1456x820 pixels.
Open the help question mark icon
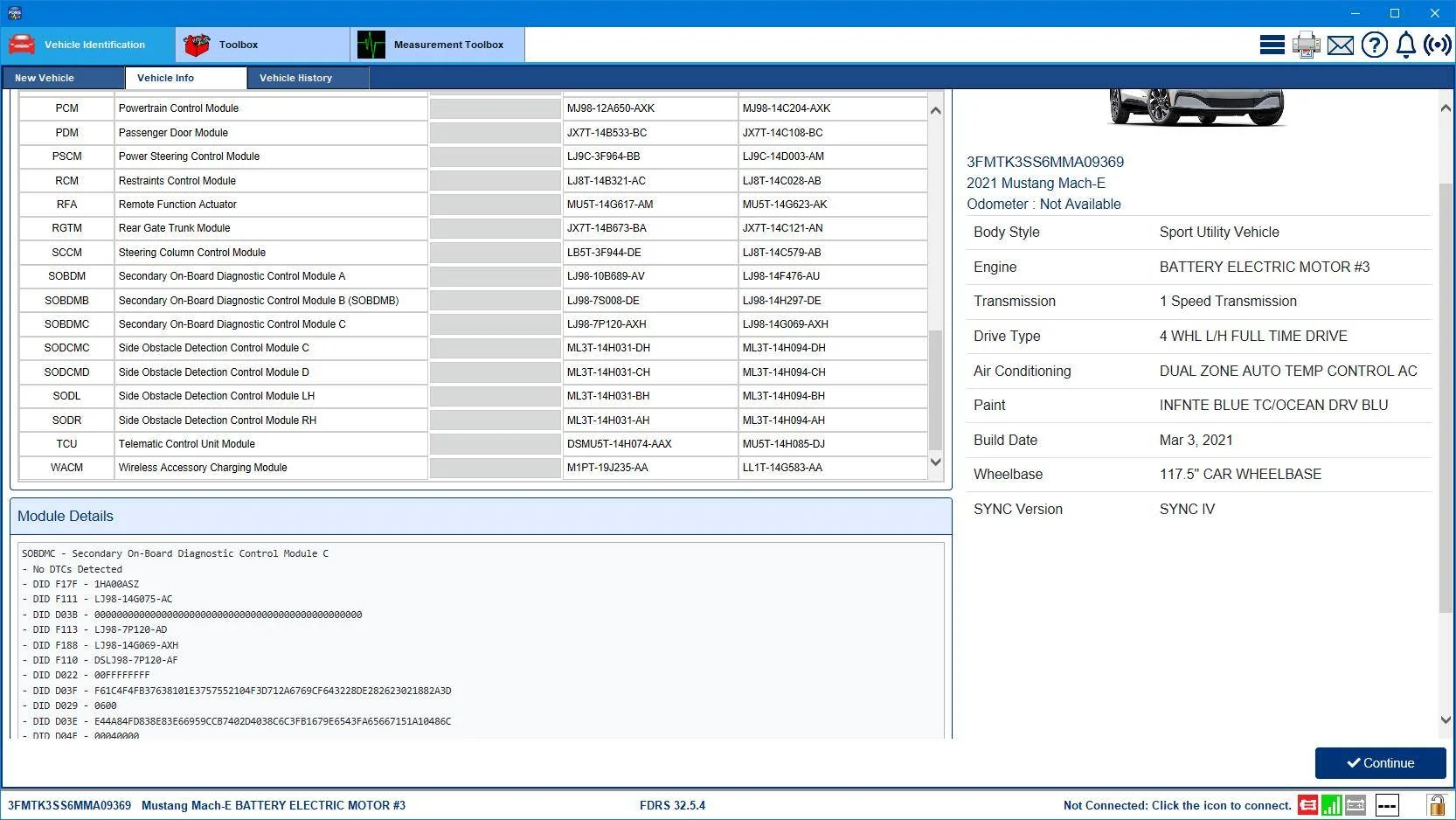[1374, 45]
